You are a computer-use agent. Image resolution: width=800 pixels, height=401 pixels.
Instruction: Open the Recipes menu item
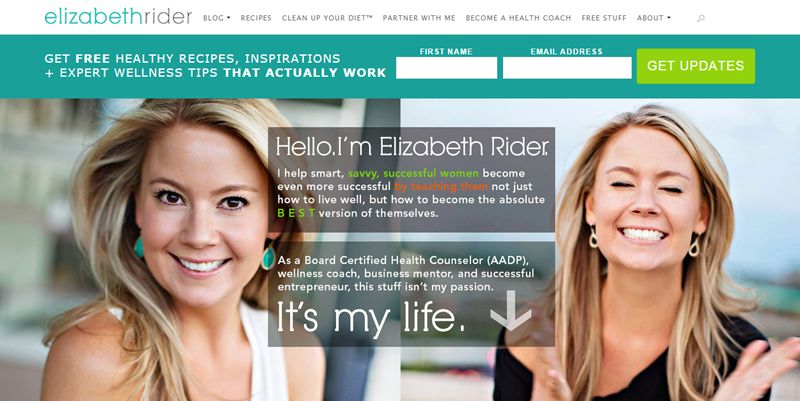[x=256, y=18]
